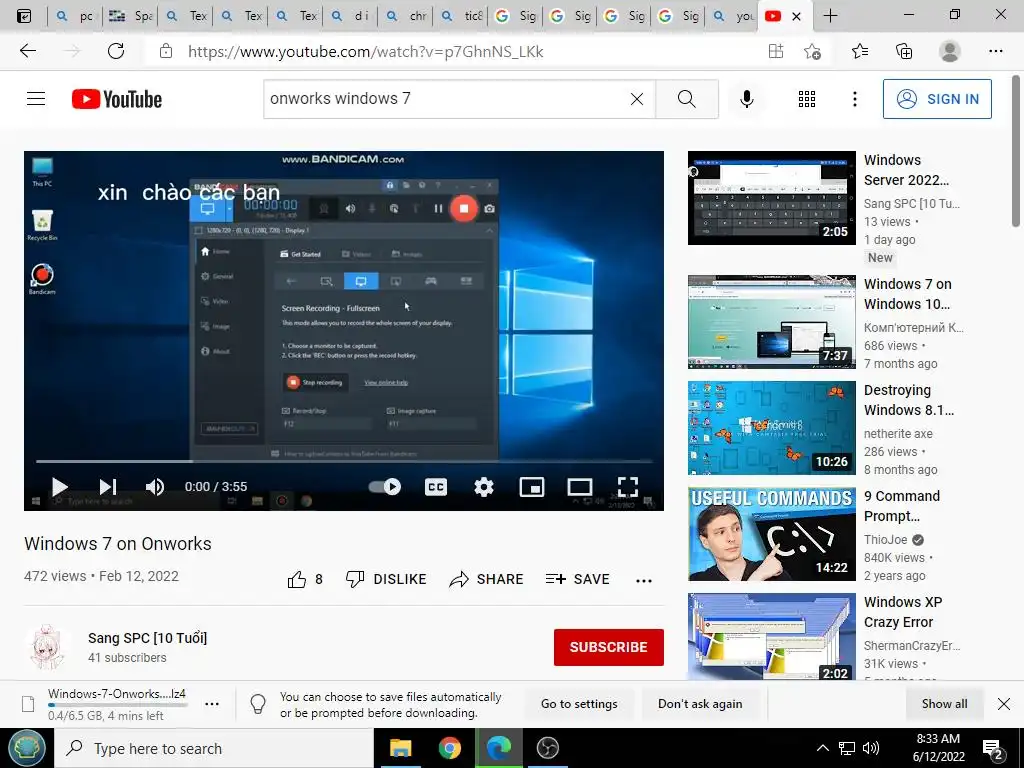Toggle the autoplay switch
Viewport: 1024px width, 768px height.
click(385, 487)
